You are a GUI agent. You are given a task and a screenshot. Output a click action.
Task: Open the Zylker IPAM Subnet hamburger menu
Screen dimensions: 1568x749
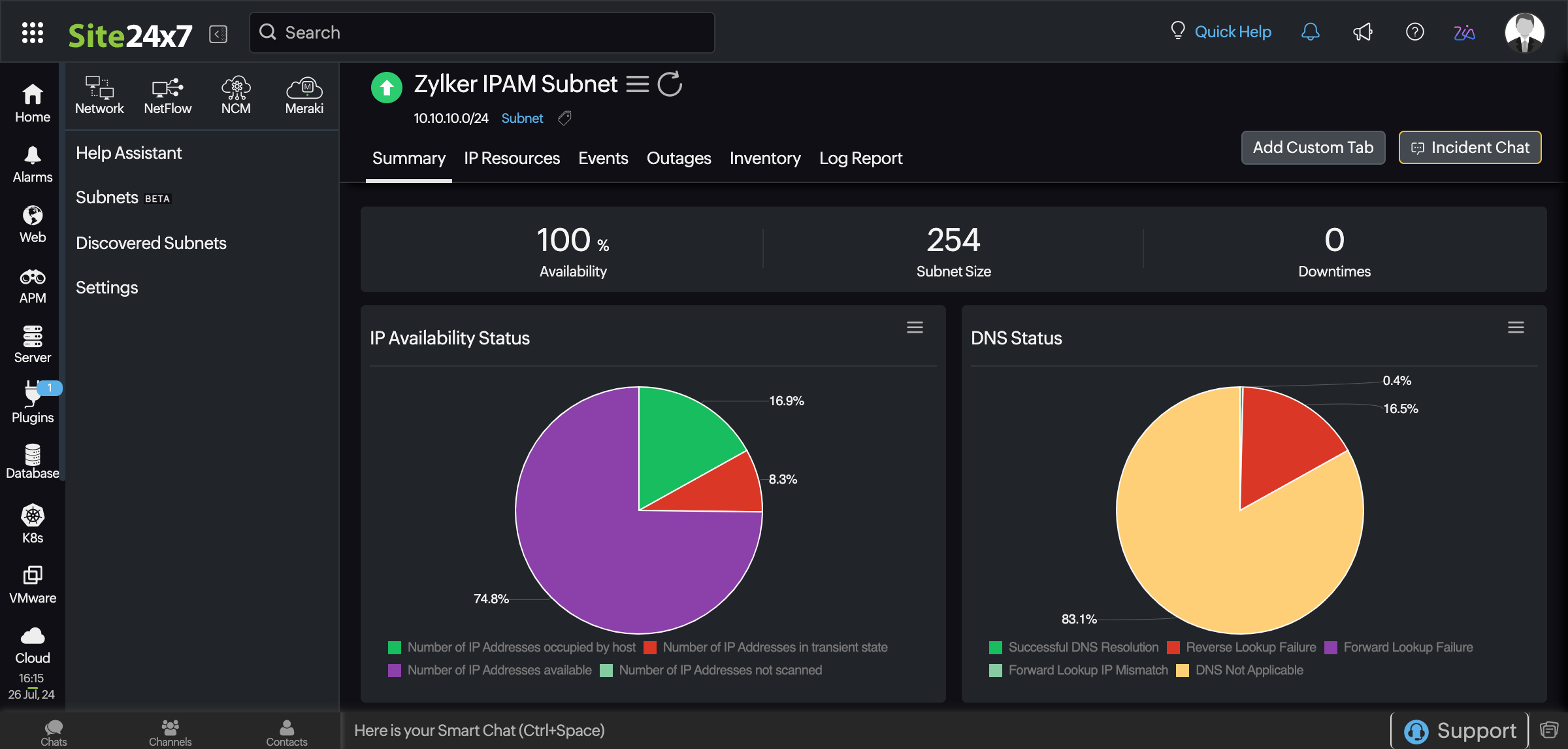click(x=637, y=84)
